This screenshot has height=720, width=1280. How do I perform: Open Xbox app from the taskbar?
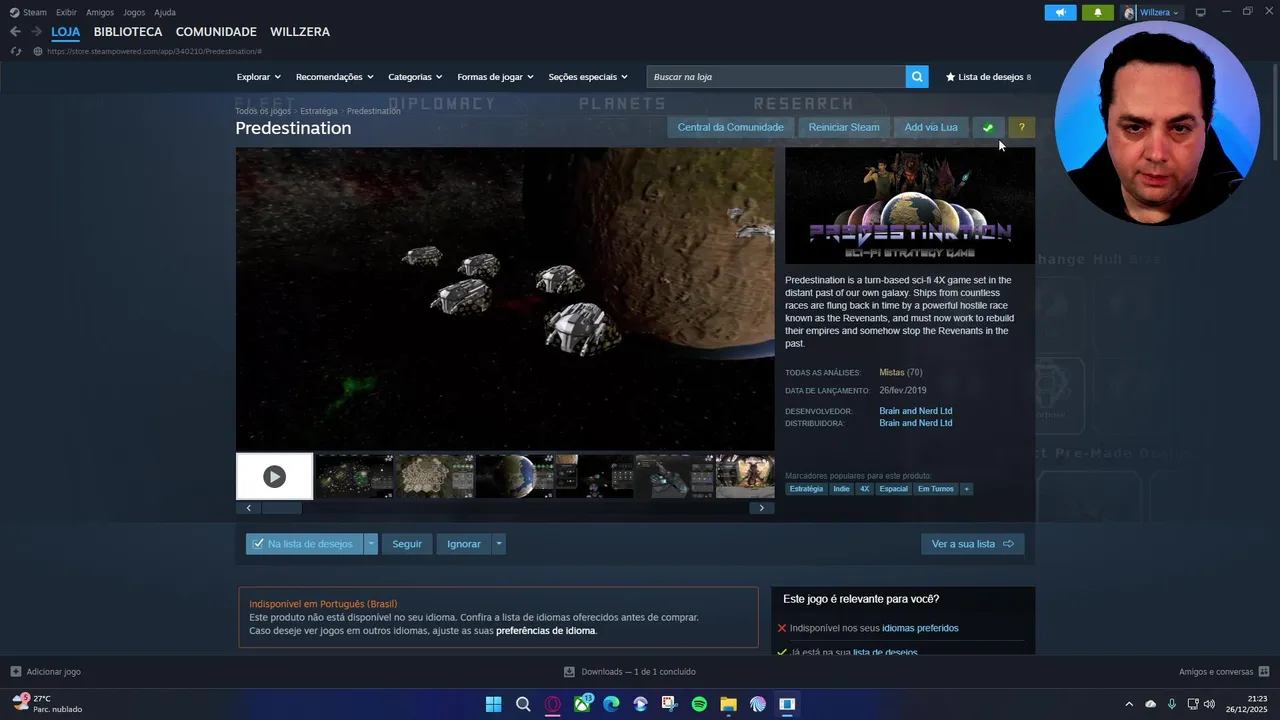point(582,704)
